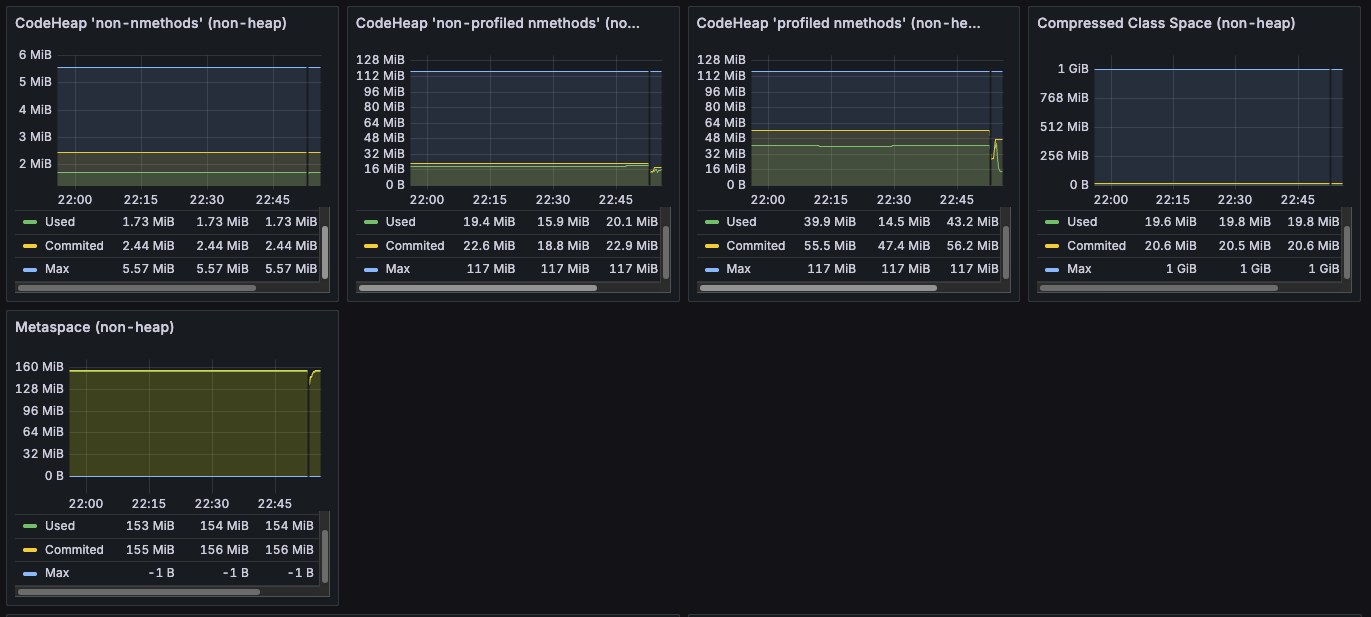Click horizontal scrollbar under non-profiled nmethods legend
1371x617 pixels.
click(478, 288)
